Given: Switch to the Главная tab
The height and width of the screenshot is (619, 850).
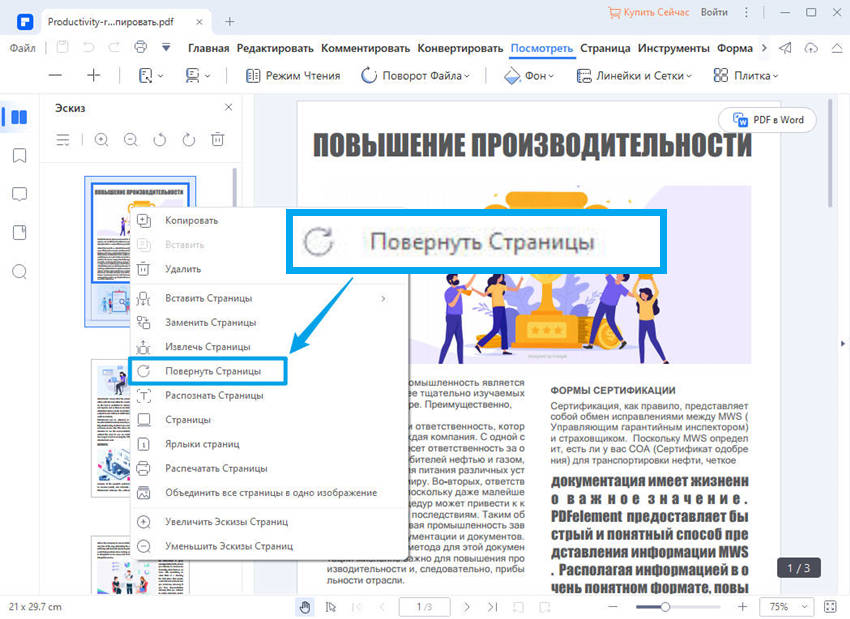Looking at the screenshot, I should [x=209, y=48].
